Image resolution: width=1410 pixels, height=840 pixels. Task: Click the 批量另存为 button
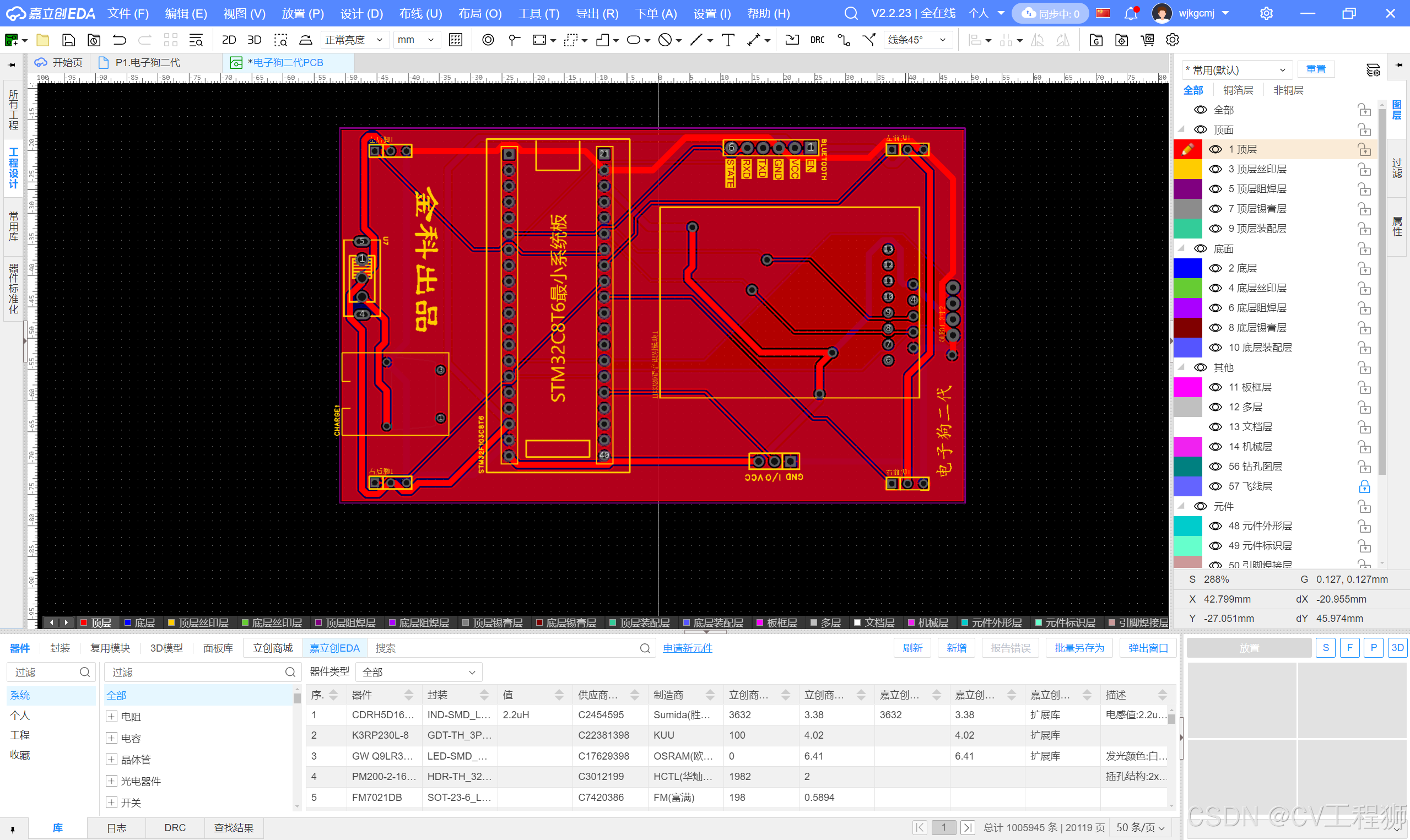[x=1079, y=648]
